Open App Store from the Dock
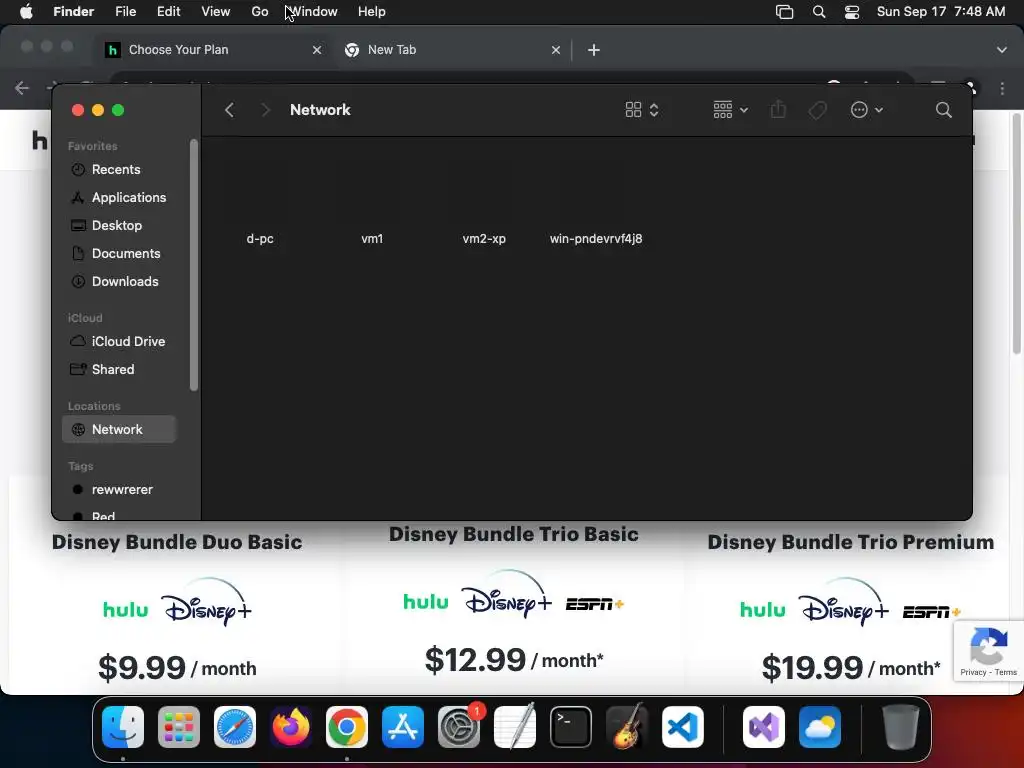 403,727
